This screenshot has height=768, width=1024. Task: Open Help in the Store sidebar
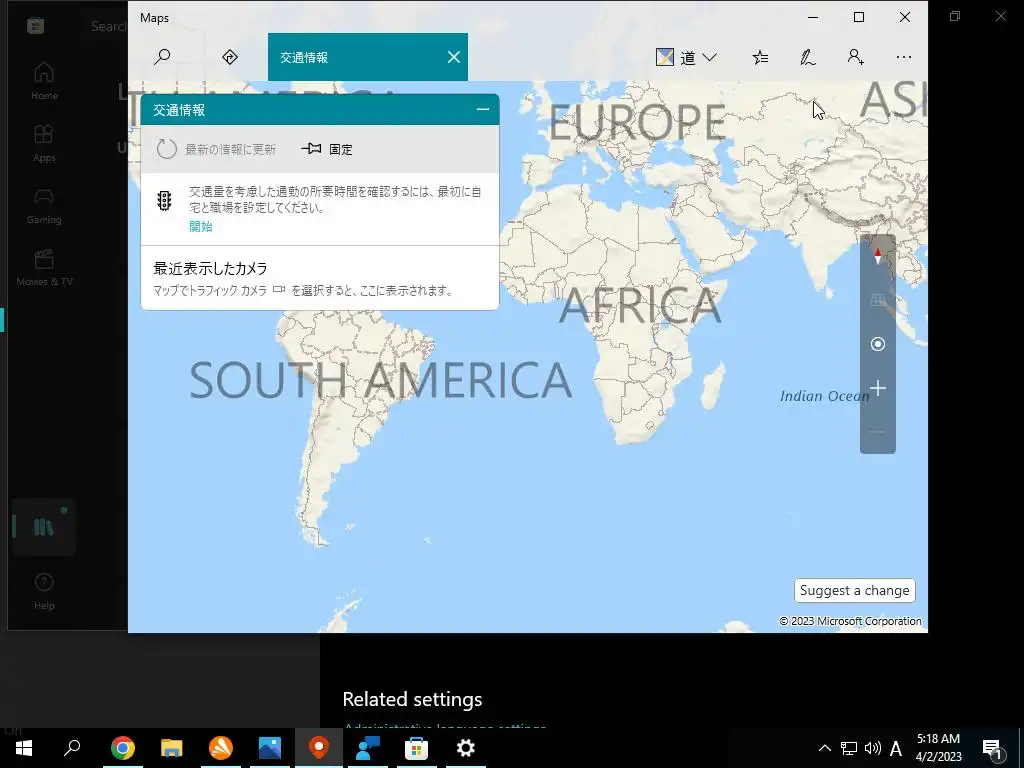(44, 591)
